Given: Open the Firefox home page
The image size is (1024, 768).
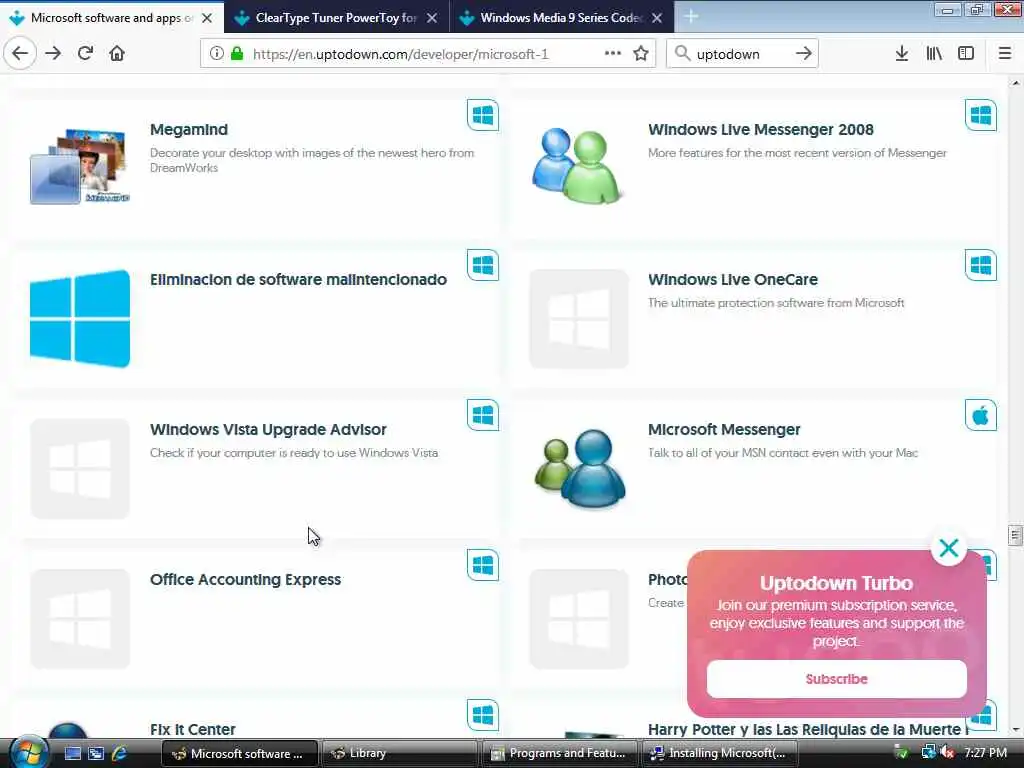Looking at the screenshot, I should click(117, 54).
